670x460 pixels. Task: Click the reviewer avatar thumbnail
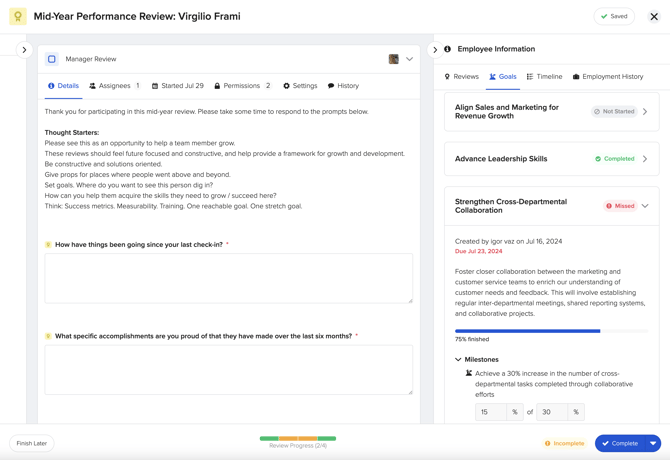click(x=394, y=59)
